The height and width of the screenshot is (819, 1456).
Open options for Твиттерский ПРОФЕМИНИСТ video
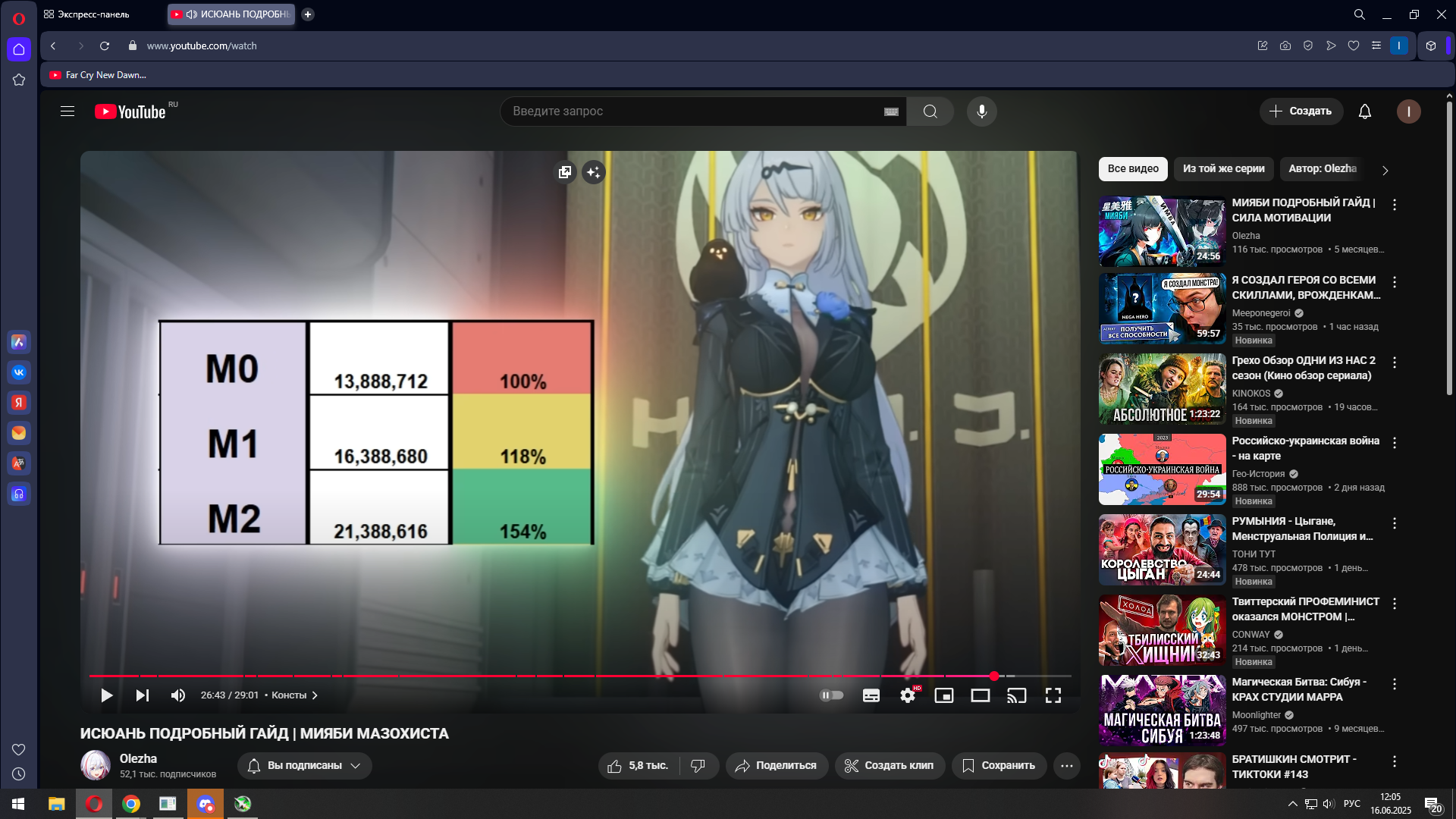coord(1395,604)
